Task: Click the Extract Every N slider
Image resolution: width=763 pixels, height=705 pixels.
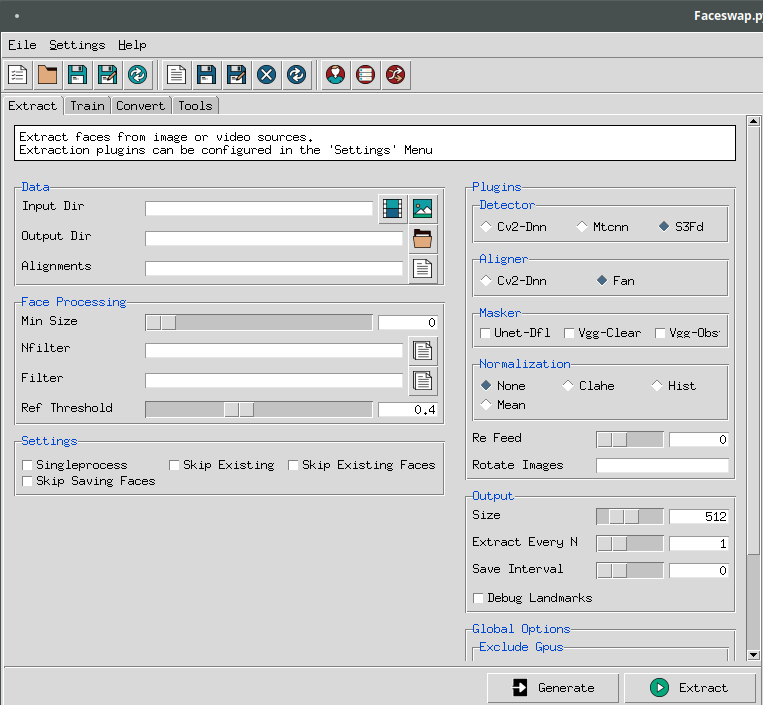Action: coord(630,543)
